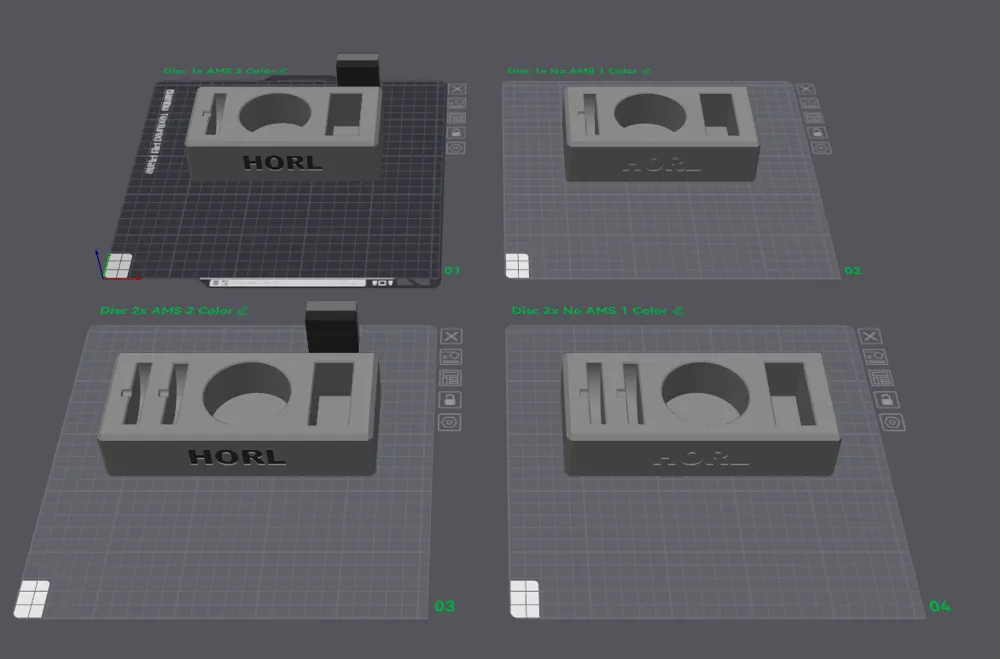Remove plate 03 with its X icon
Screen dimensions: 1000x659
[x=452, y=336]
